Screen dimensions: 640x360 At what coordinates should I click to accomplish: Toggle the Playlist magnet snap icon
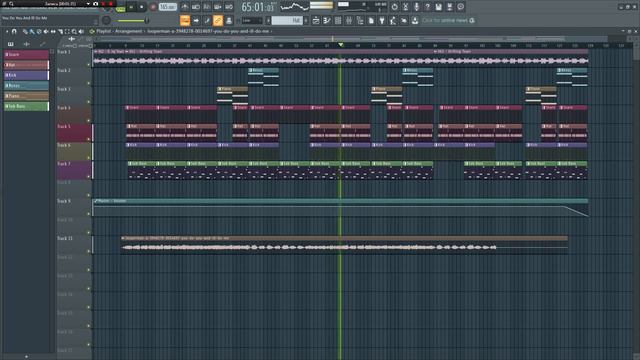click(14, 31)
